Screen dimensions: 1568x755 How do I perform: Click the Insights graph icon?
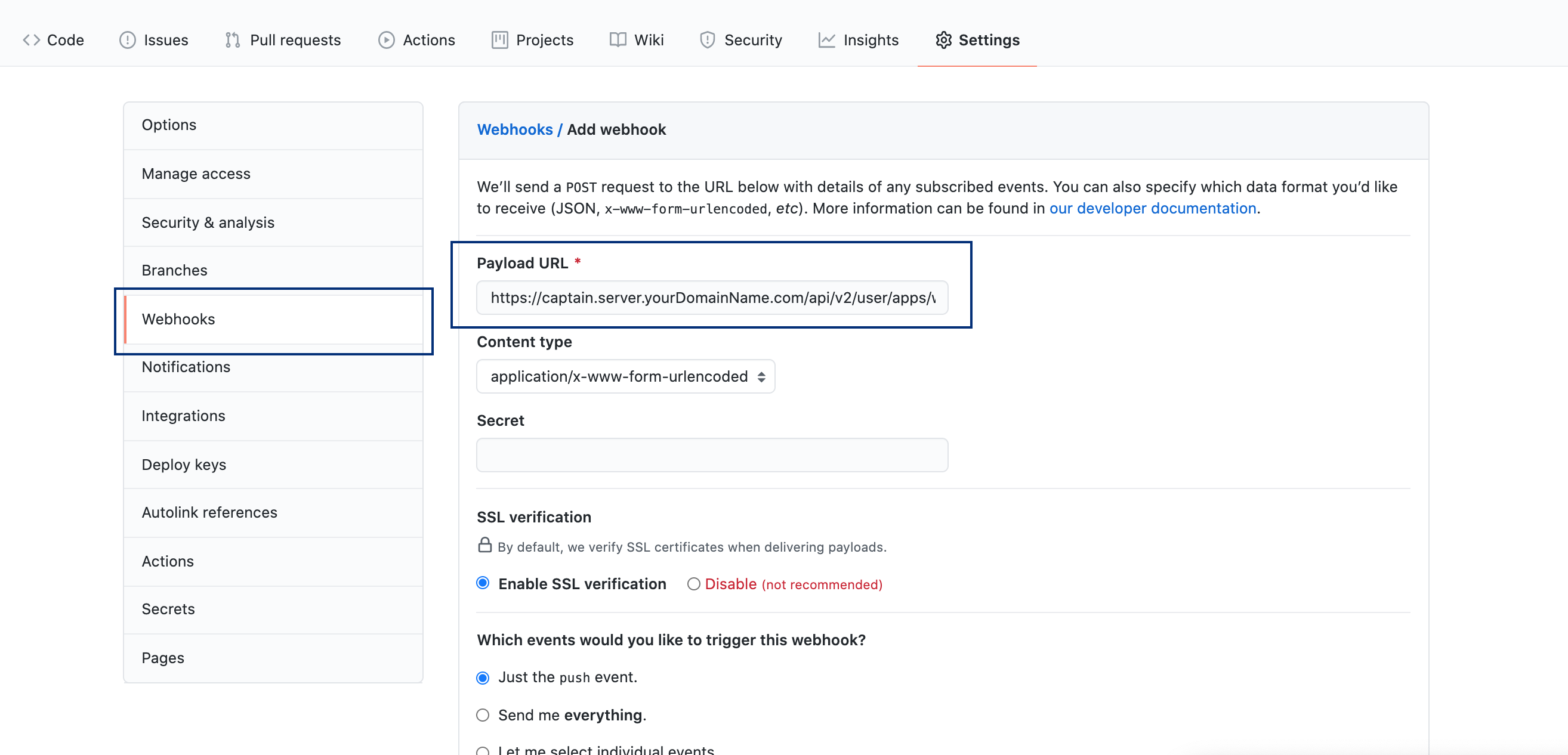click(826, 40)
